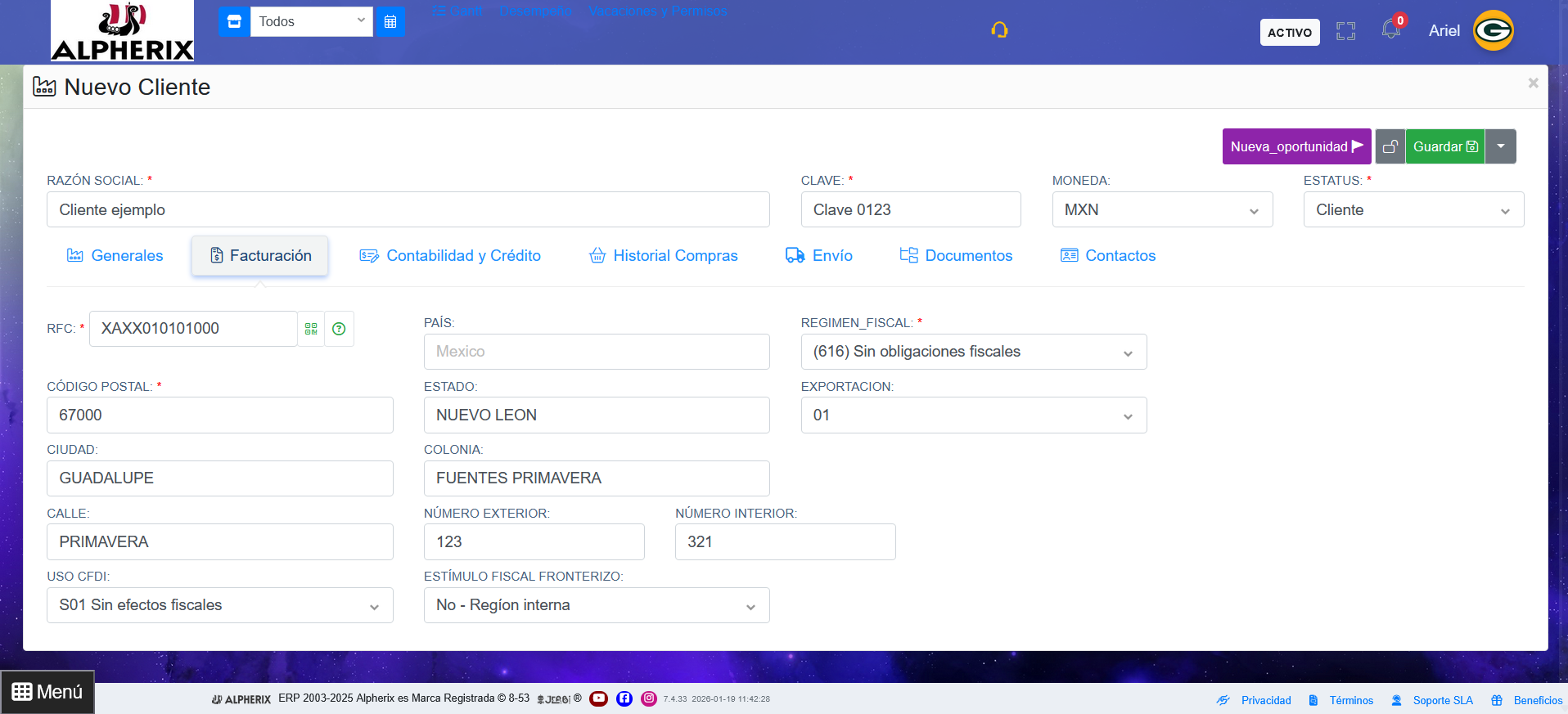The height and width of the screenshot is (714, 1568).
Task: Open the notifications bell
Action: 1390,30
